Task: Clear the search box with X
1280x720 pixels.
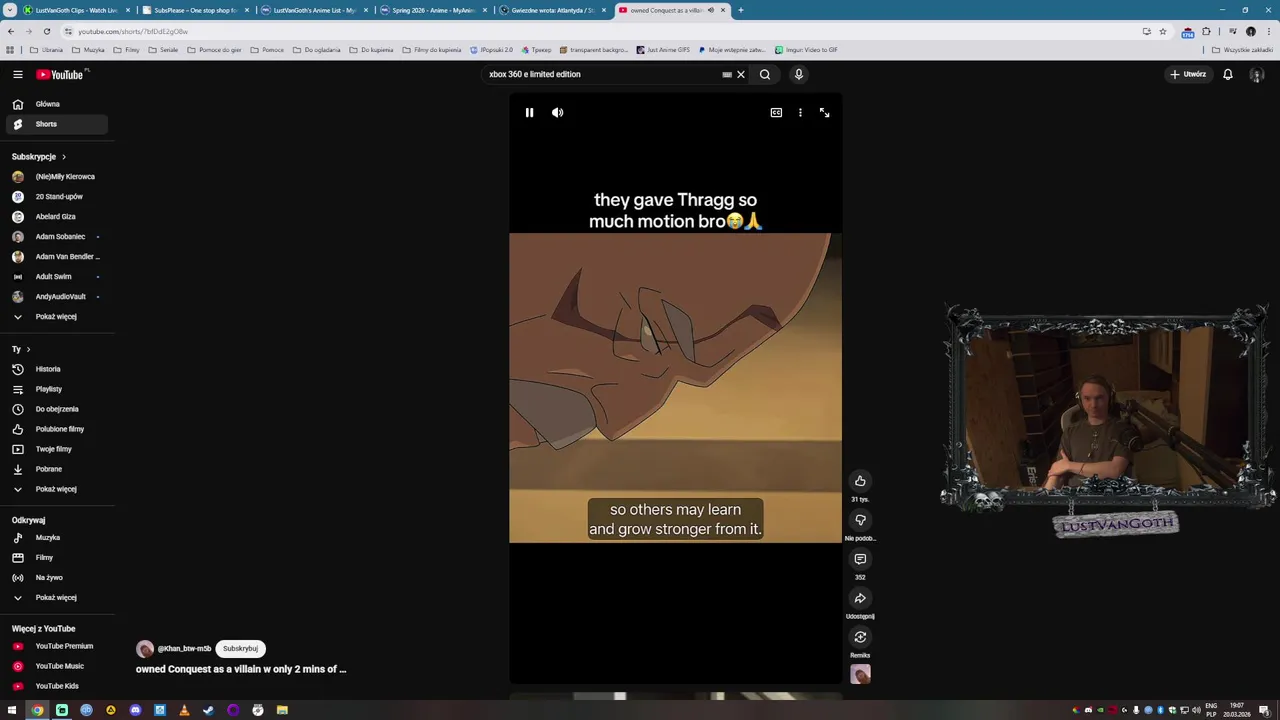Action: pyautogui.click(x=741, y=74)
